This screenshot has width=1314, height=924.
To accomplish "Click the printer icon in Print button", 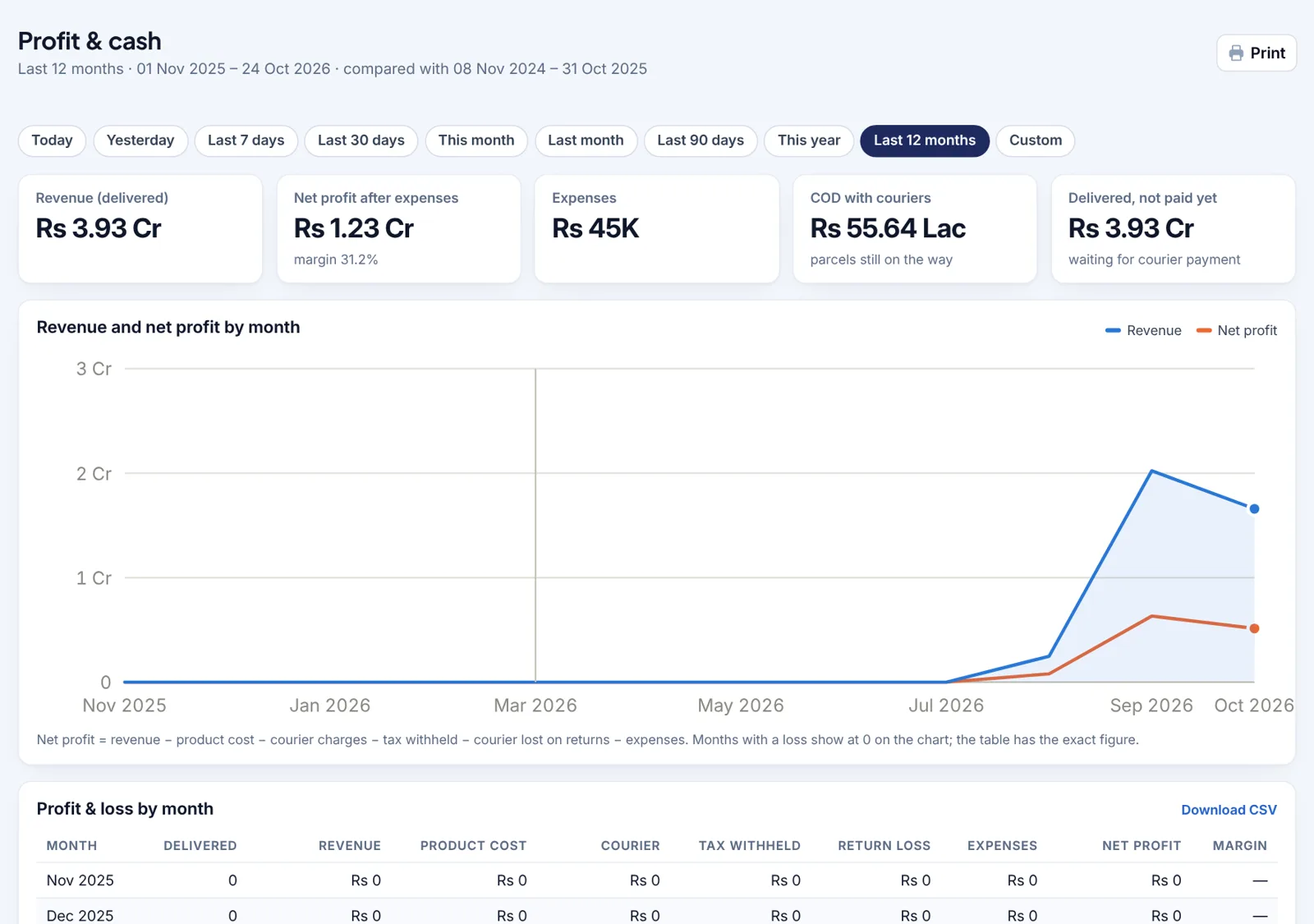I will (x=1236, y=53).
